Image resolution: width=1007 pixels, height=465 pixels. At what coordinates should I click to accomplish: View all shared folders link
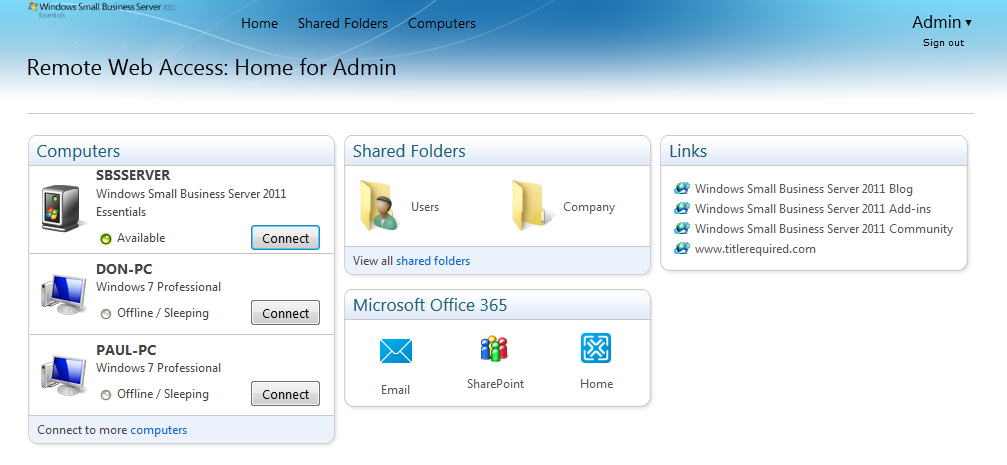432,261
